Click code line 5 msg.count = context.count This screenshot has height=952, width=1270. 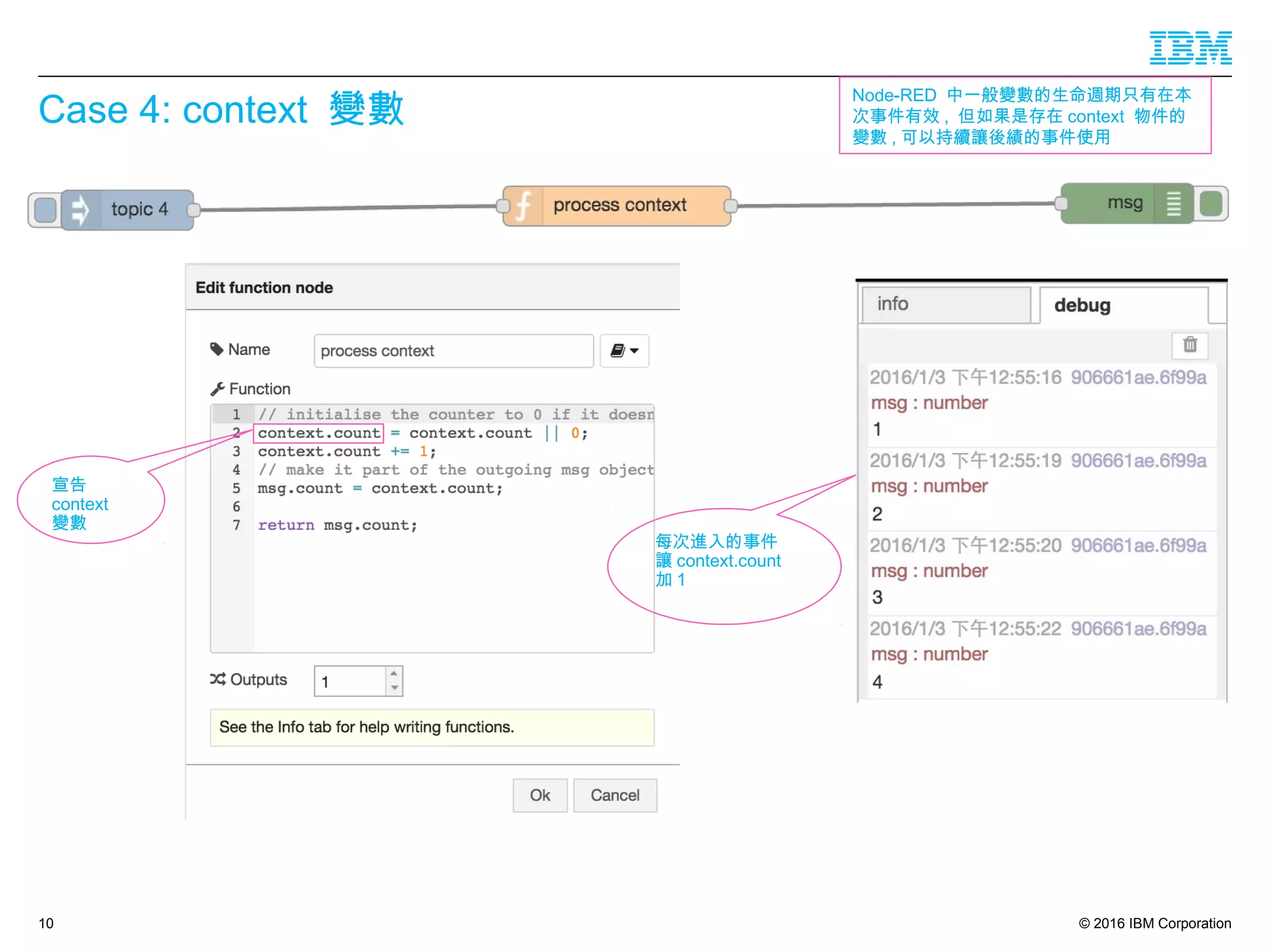tap(380, 488)
